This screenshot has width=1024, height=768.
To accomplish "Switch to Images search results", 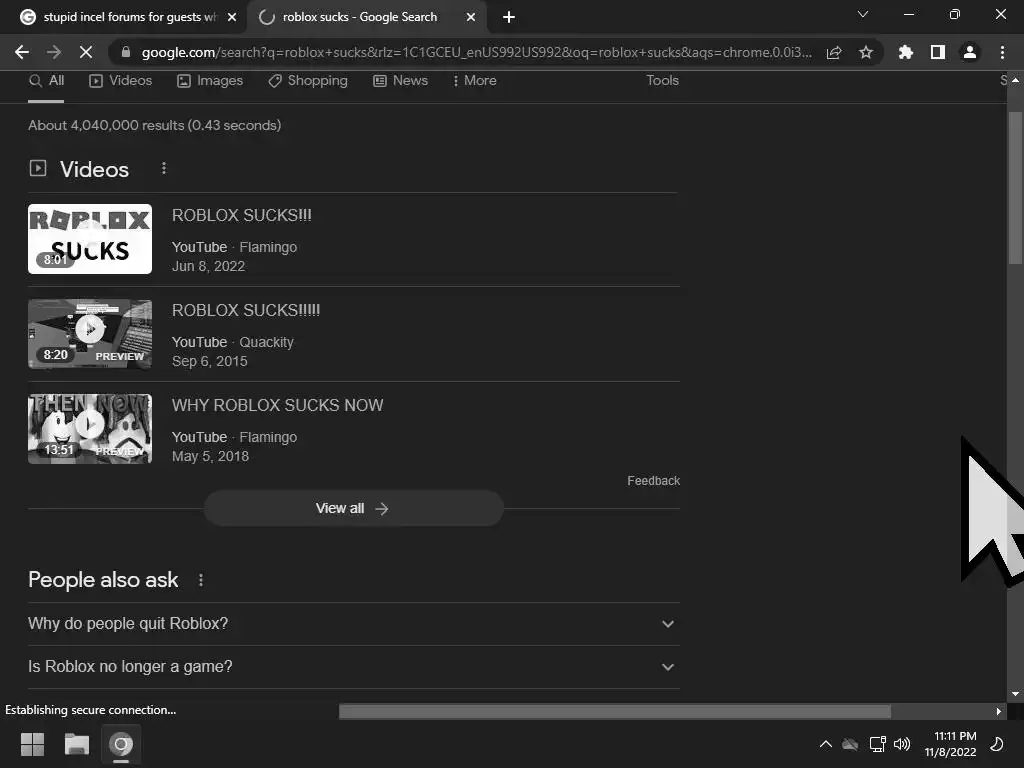I will [210, 80].
